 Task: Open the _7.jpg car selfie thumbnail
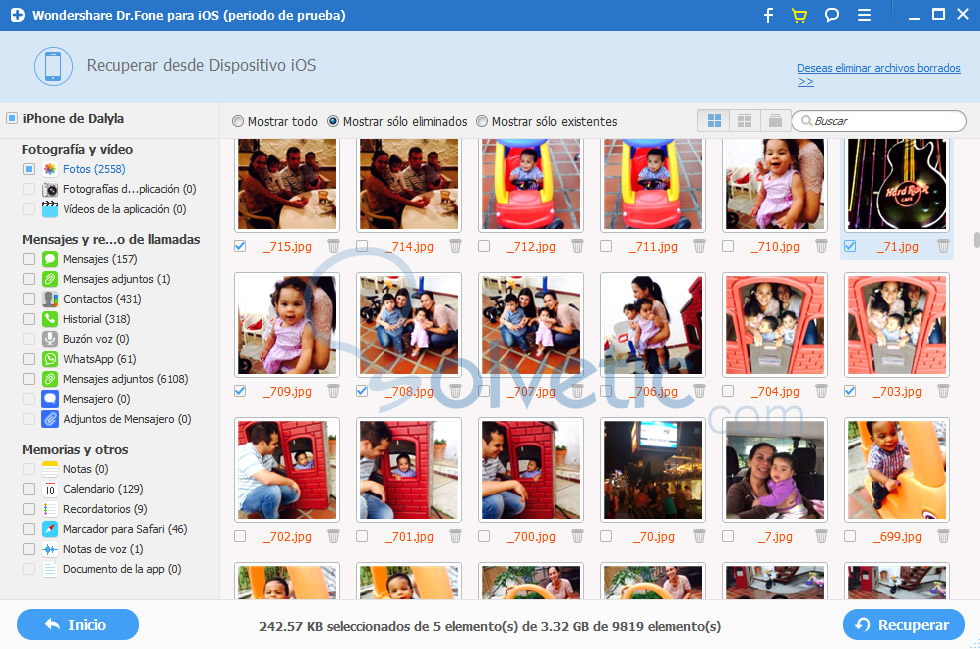click(774, 470)
